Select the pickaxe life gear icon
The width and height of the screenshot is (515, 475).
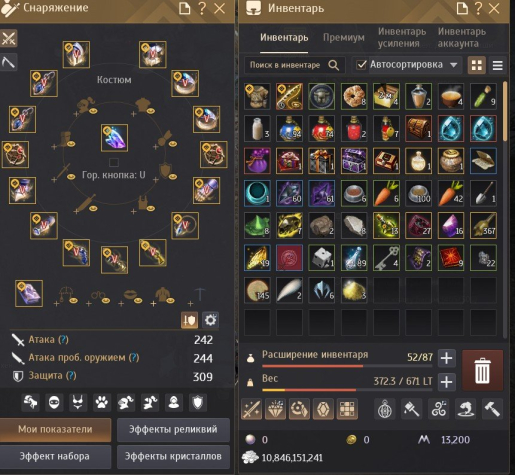(8, 62)
